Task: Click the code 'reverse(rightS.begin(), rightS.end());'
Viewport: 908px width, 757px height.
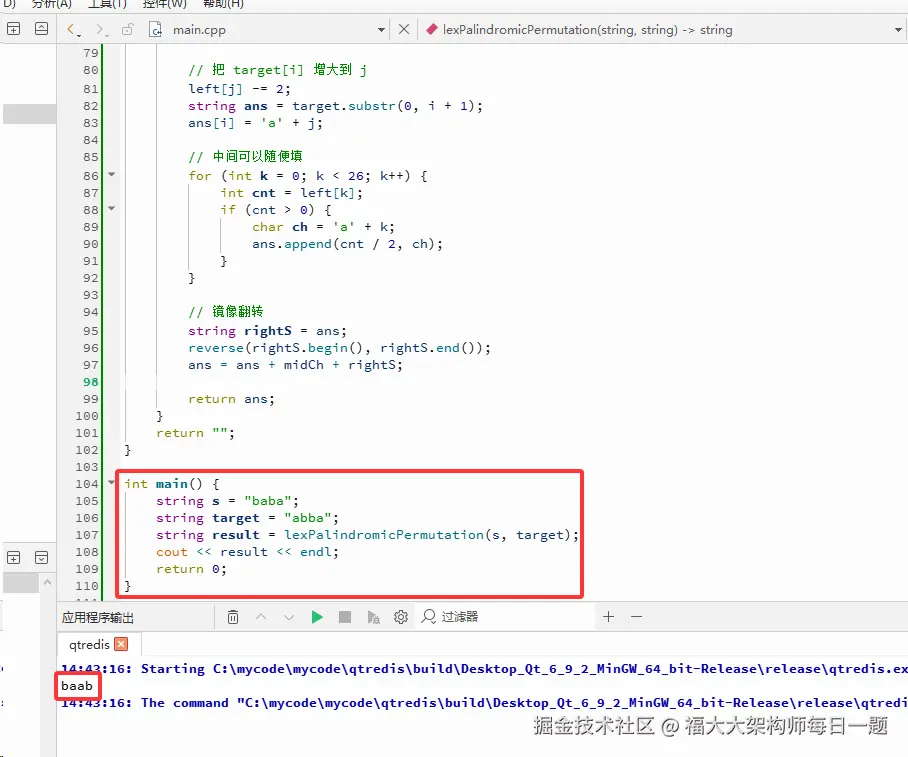Action: pyautogui.click(x=339, y=348)
